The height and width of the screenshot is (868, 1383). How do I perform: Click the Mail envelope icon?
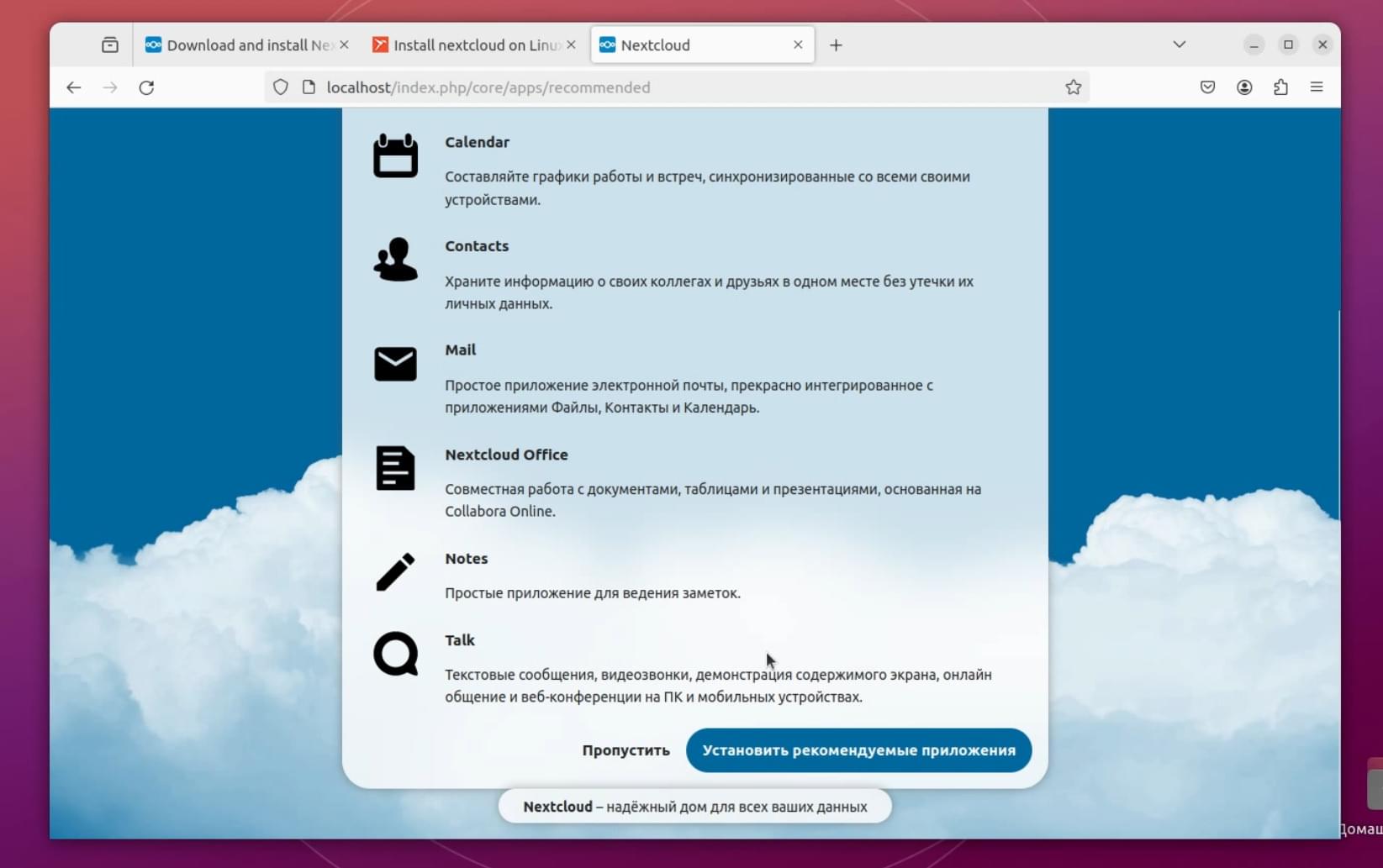[395, 364]
